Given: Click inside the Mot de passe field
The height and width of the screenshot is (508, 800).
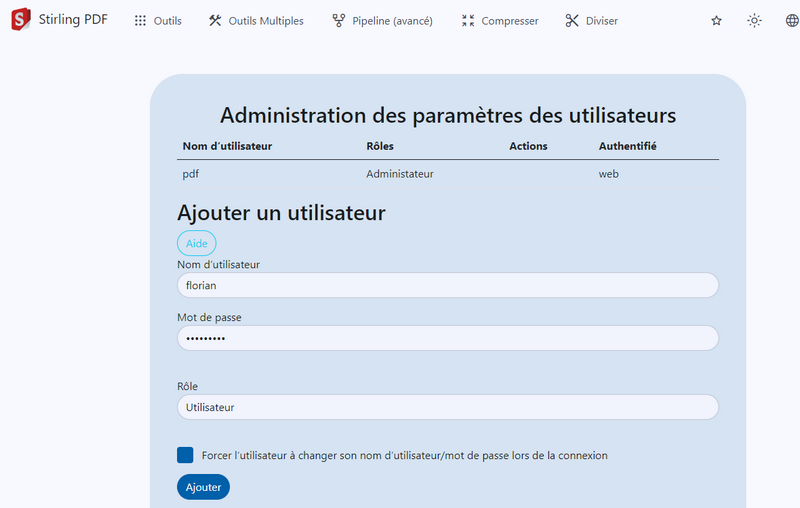Looking at the screenshot, I should pyautogui.click(x=447, y=338).
